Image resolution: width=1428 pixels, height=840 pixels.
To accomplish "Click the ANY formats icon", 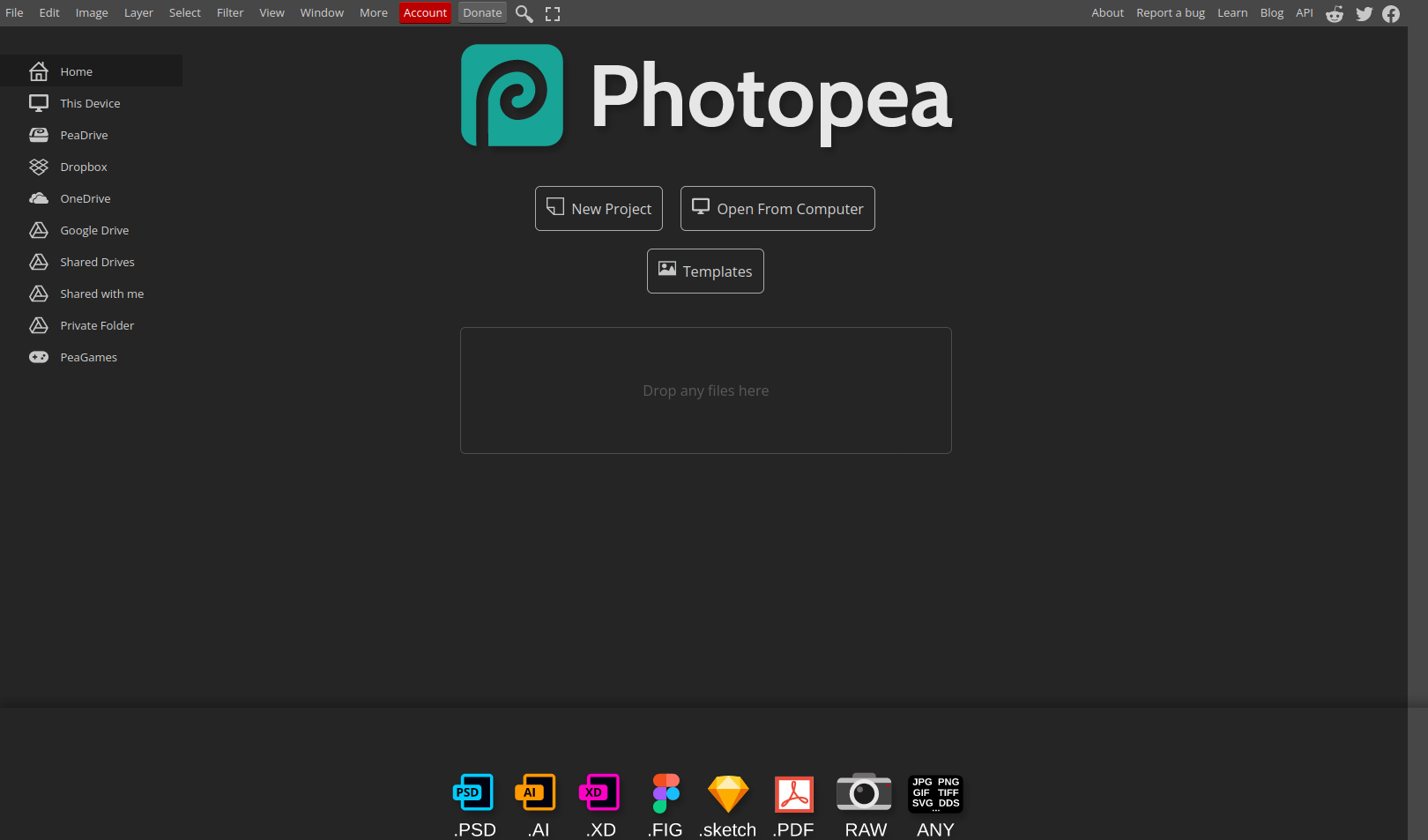I will (935, 793).
